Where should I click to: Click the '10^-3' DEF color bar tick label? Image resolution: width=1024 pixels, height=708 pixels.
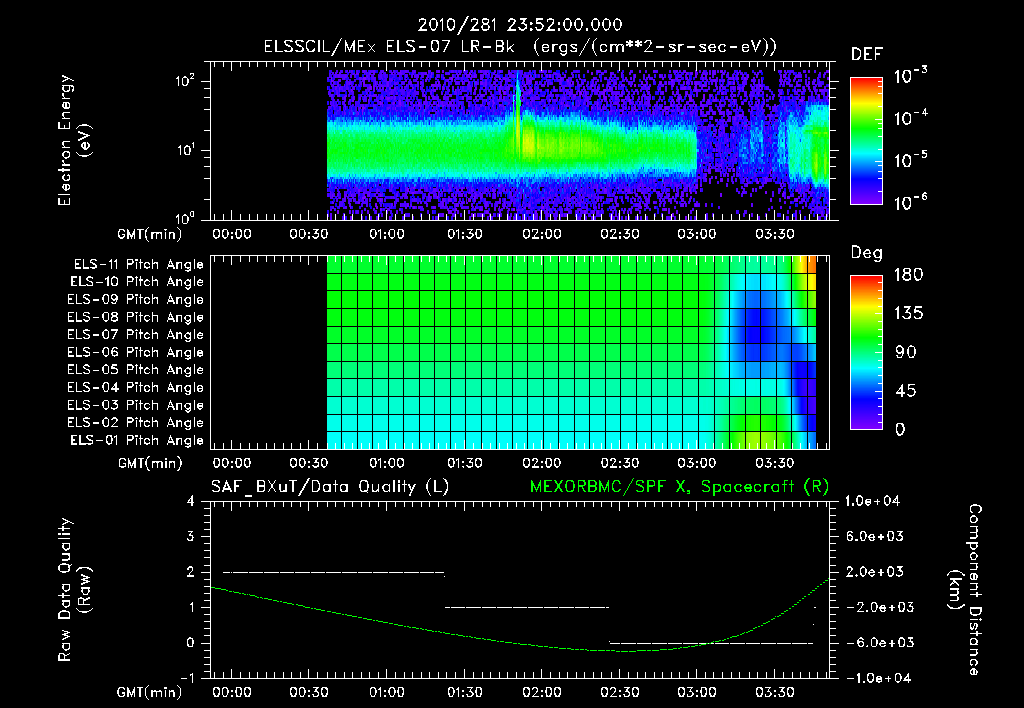click(910, 76)
